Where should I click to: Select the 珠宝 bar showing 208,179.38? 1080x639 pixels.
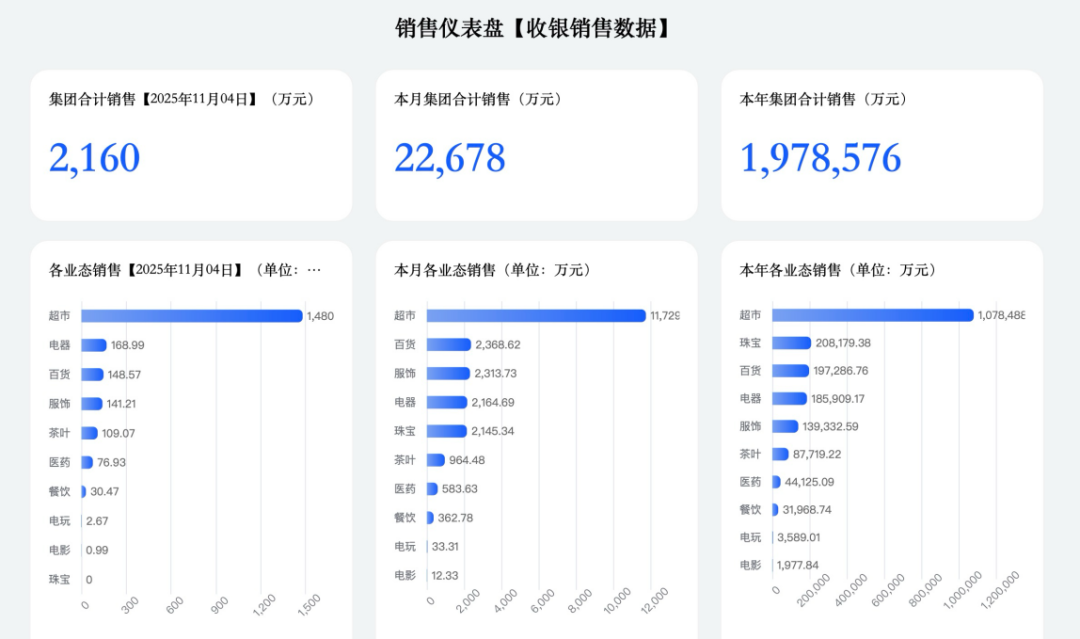click(x=791, y=343)
